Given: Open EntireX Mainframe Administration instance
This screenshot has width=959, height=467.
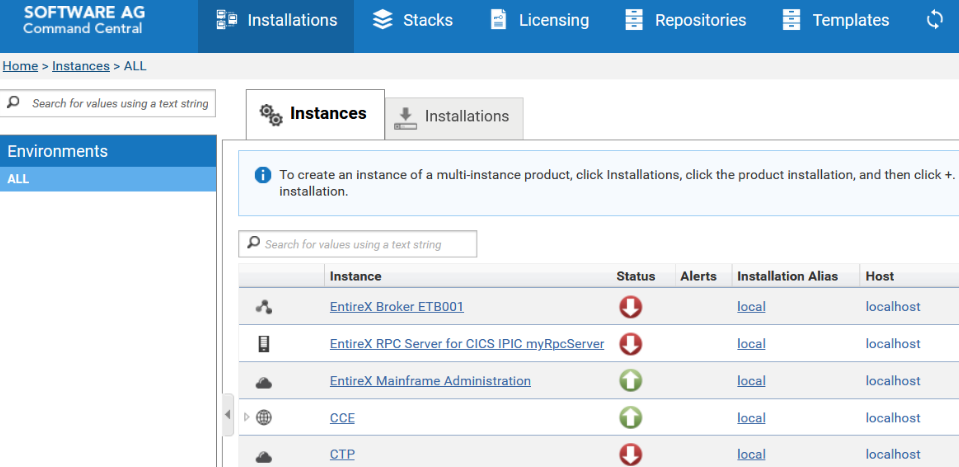Looking at the screenshot, I should (x=430, y=381).
